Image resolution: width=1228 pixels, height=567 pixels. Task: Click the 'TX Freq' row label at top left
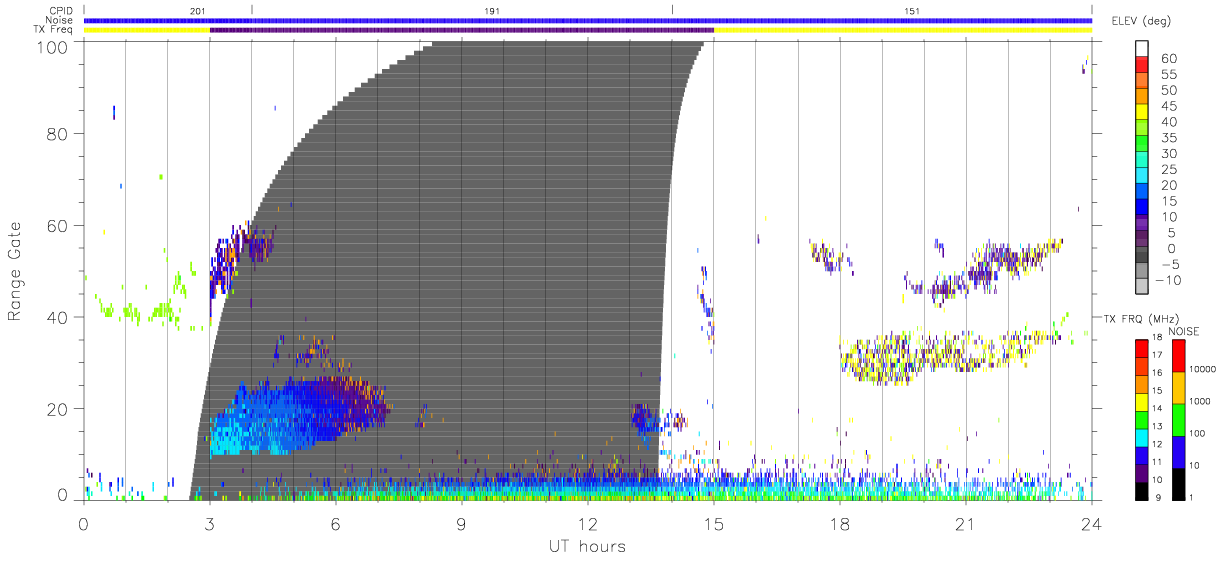[55, 30]
